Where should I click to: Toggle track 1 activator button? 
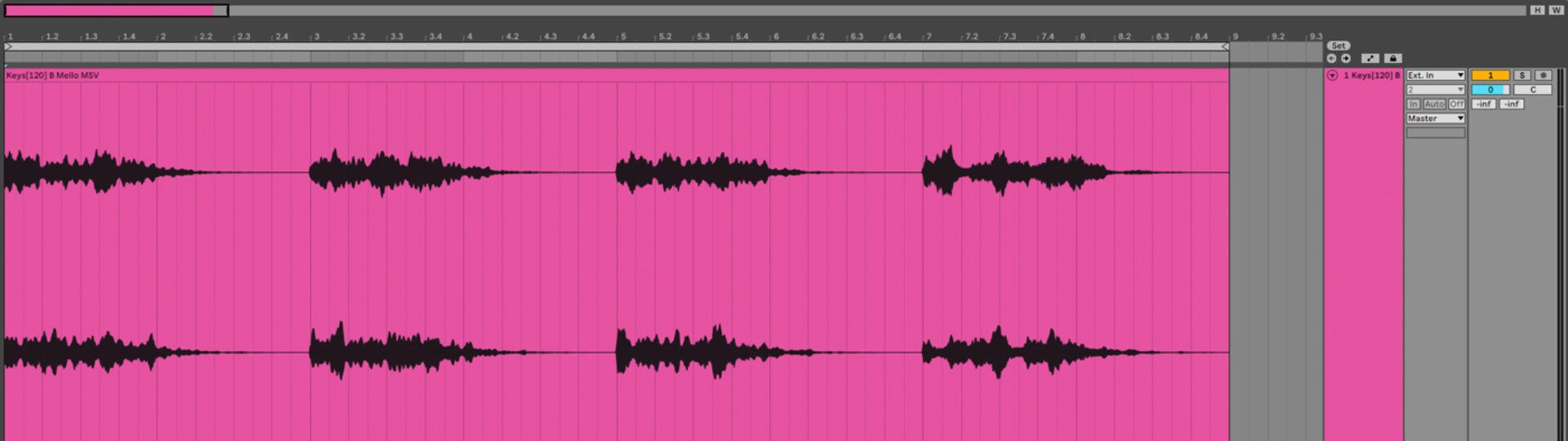(1490, 75)
